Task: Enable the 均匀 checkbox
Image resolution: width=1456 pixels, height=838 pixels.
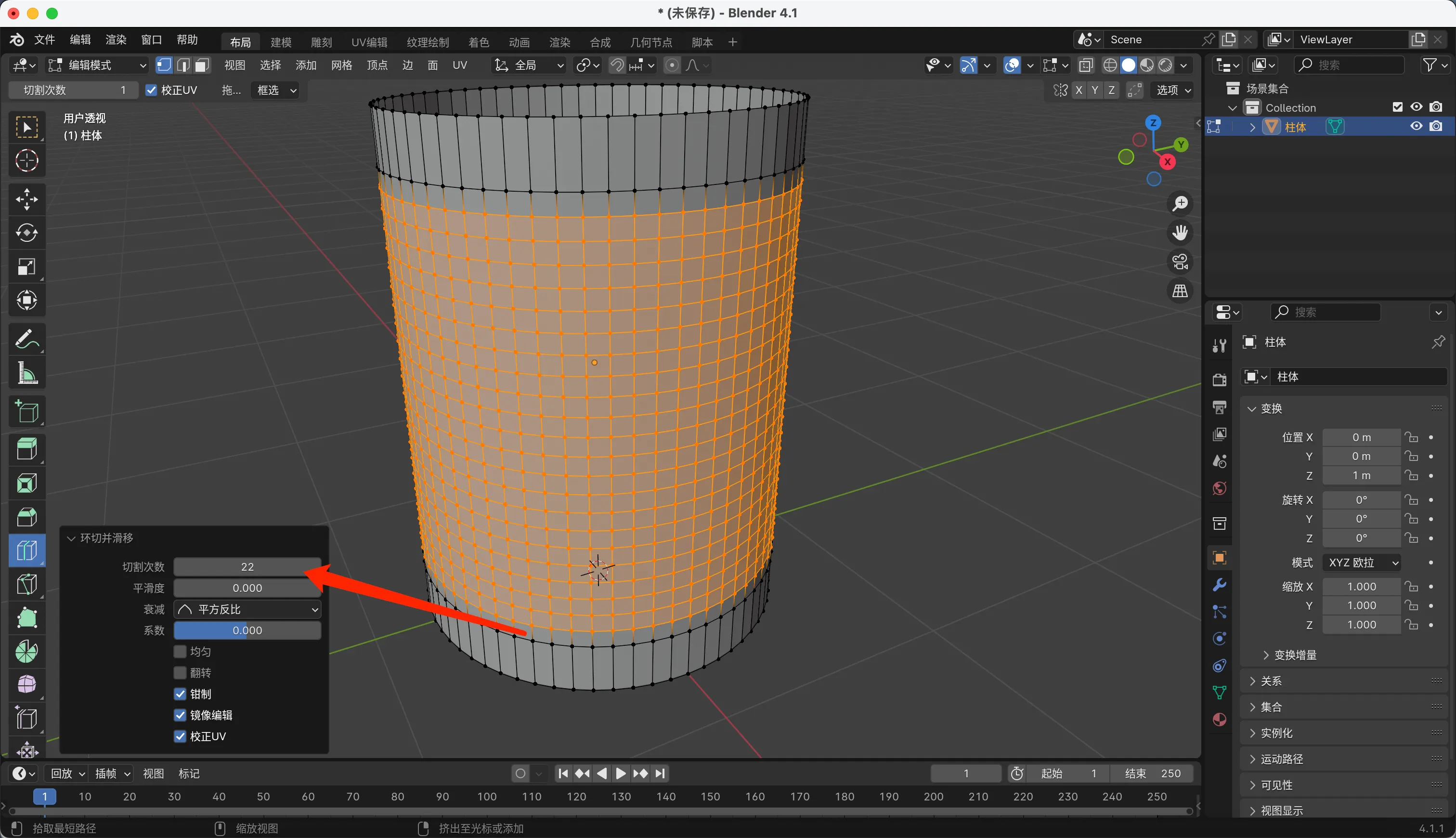Action: click(180, 652)
